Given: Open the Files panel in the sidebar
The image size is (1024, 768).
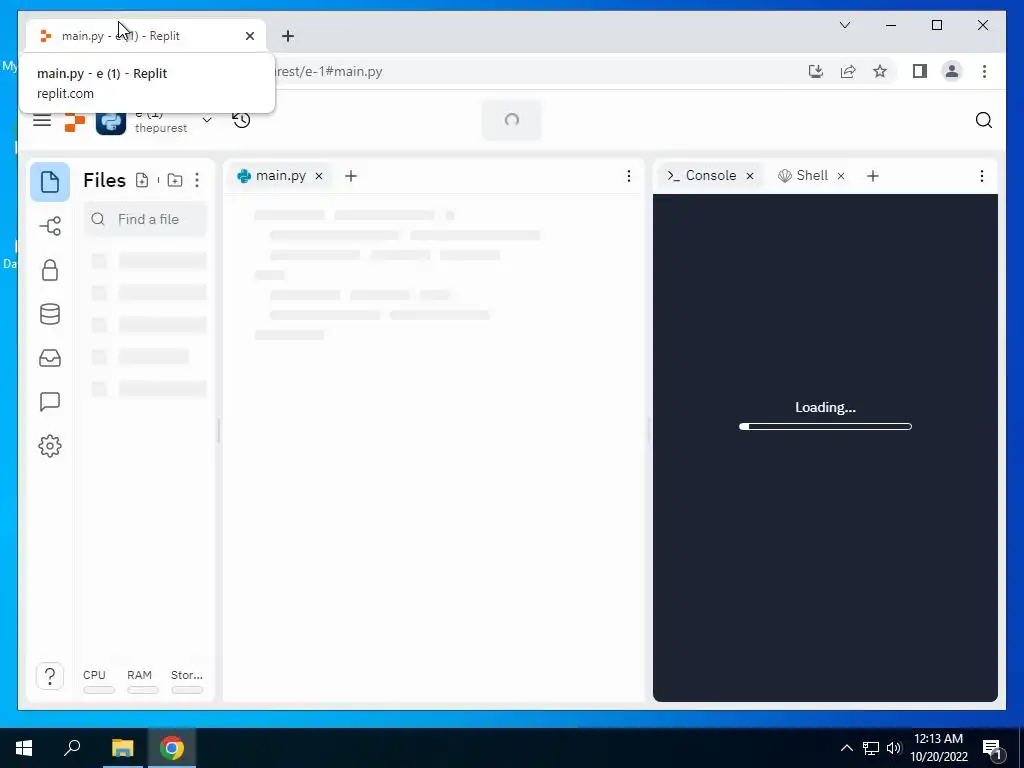Looking at the screenshot, I should pos(50,182).
